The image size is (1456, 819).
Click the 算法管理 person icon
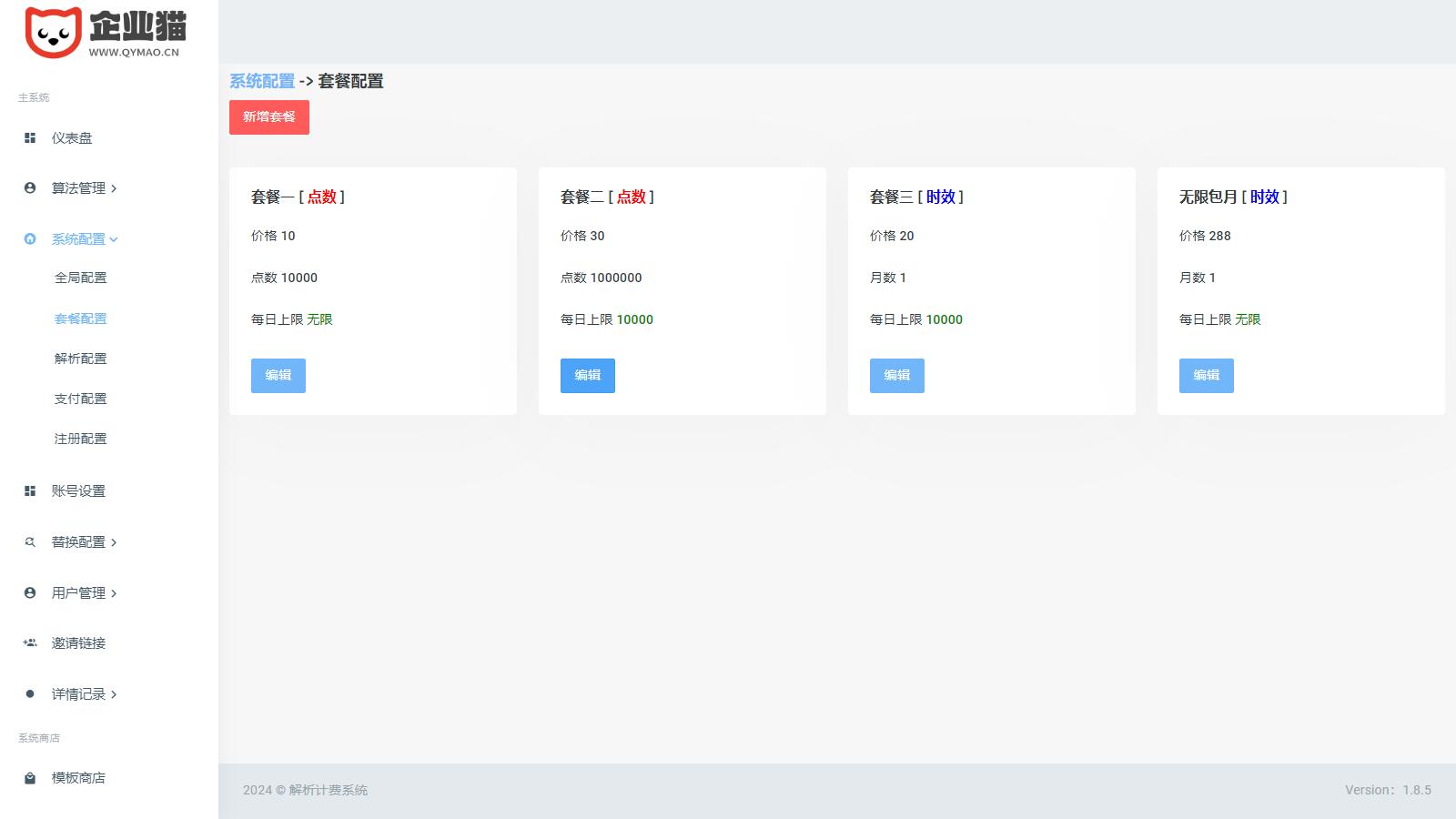[x=30, y=188]
